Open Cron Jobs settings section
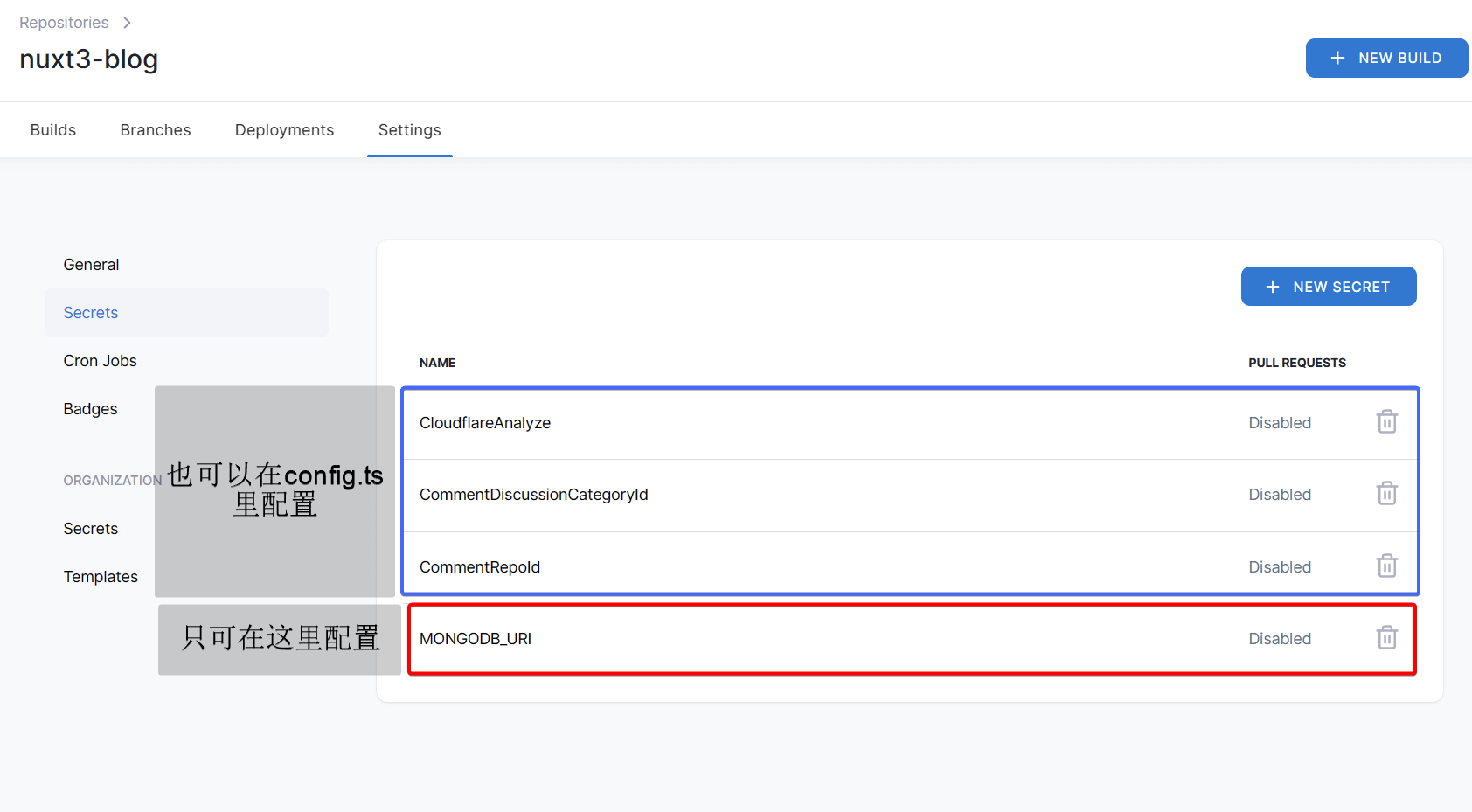Viewport: 1472px width, 812px height. click(x=100, y=361)
